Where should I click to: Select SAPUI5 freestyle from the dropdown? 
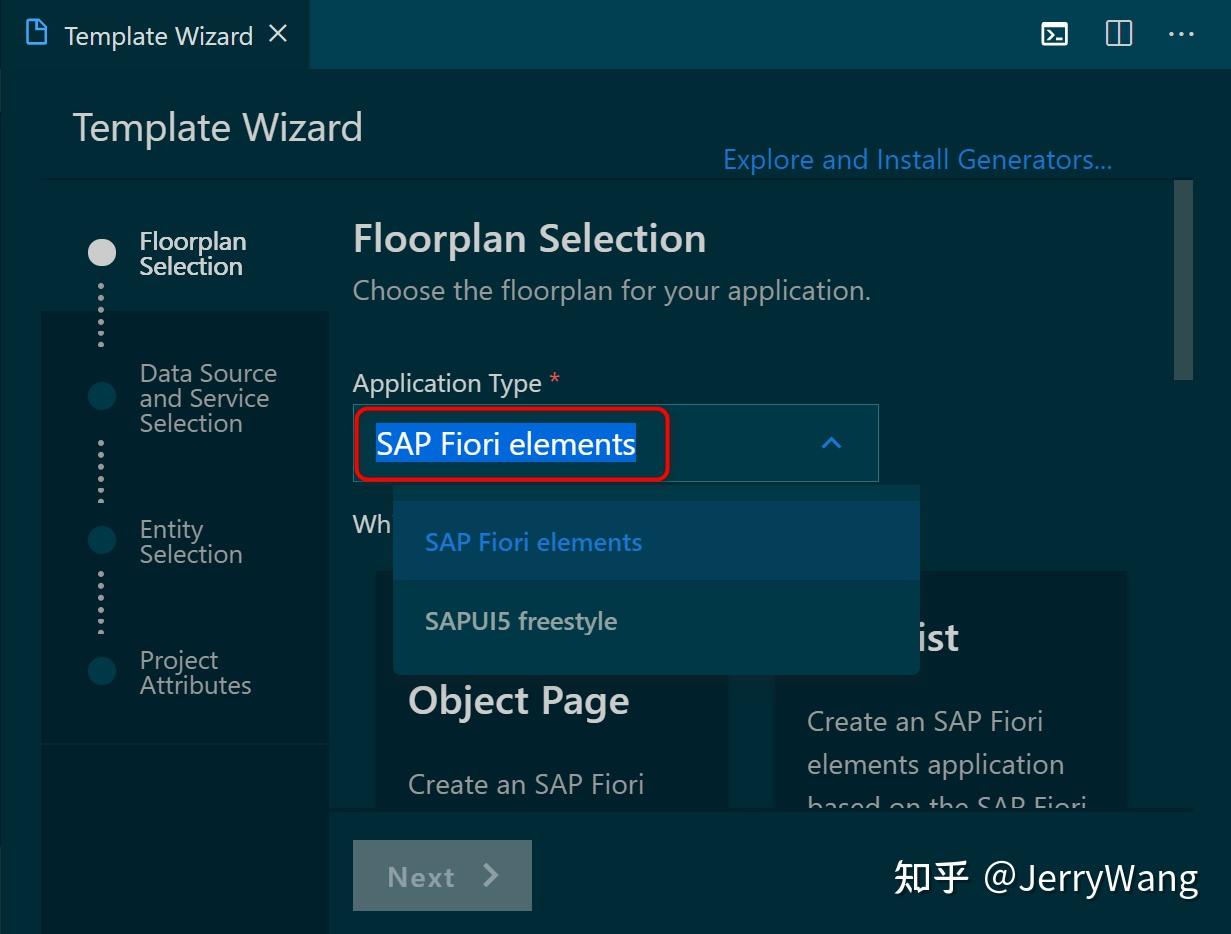click(x=520, y=621)
